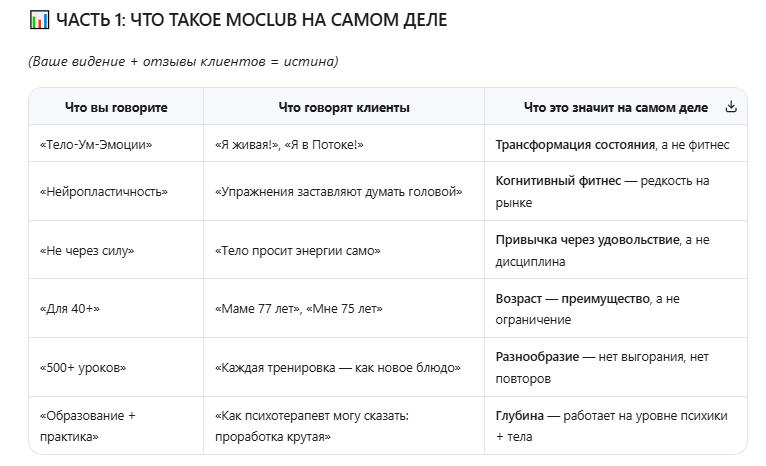Click the bar chart emoji beside the heading
This screenshot has height=466, width=766.
coord(39,20)
